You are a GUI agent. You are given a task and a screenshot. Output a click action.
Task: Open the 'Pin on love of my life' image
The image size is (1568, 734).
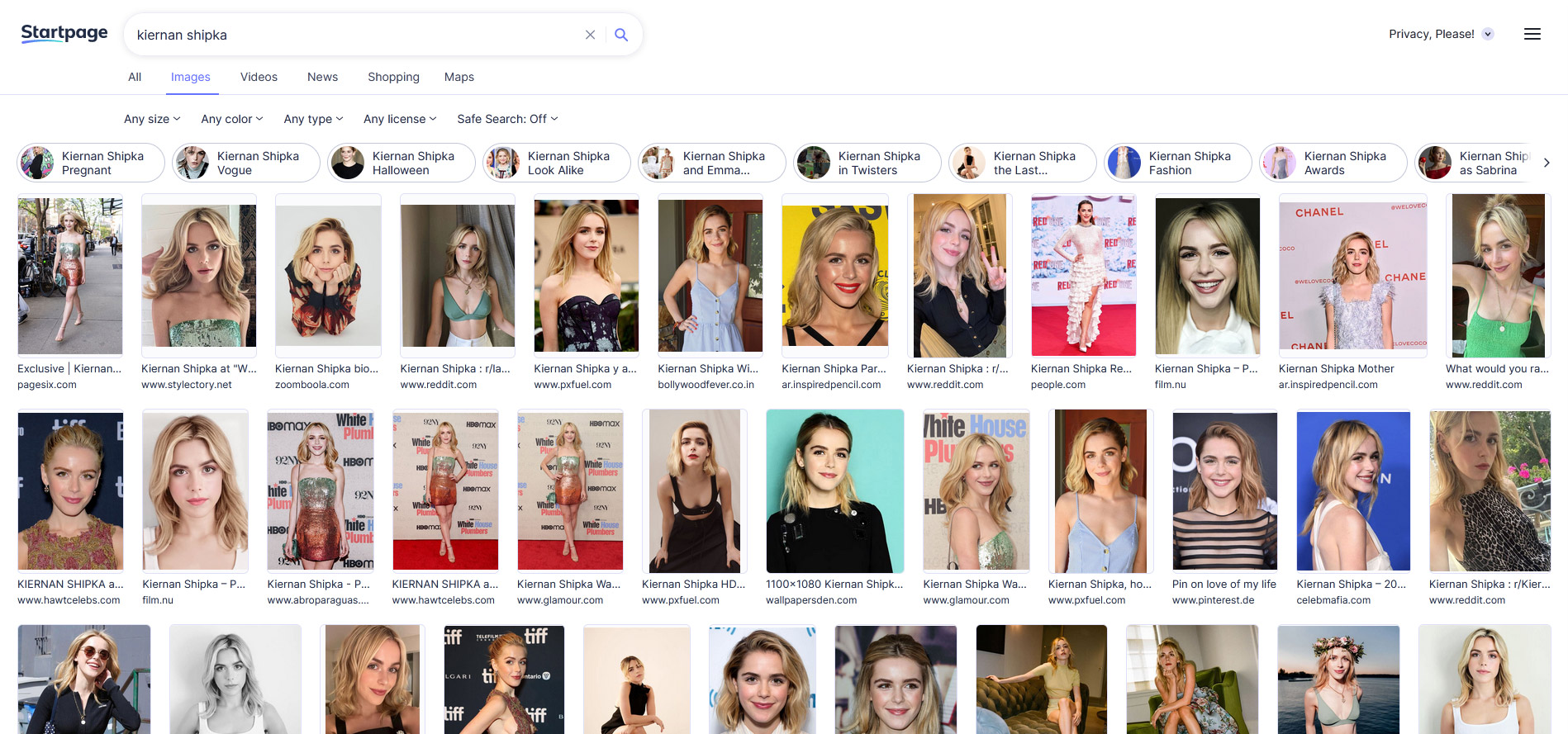[x=1225, y=490]
